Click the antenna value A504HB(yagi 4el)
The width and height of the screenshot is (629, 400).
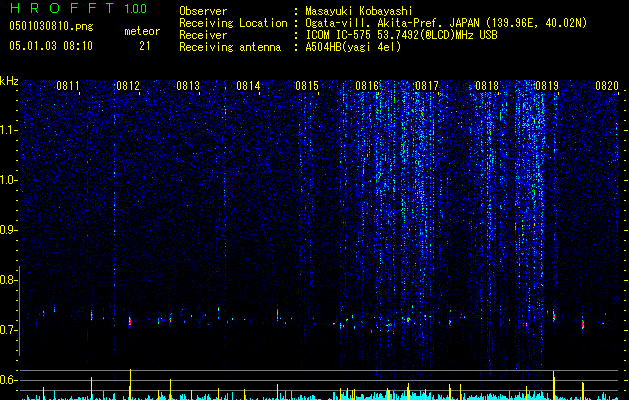tap(353, 47)
